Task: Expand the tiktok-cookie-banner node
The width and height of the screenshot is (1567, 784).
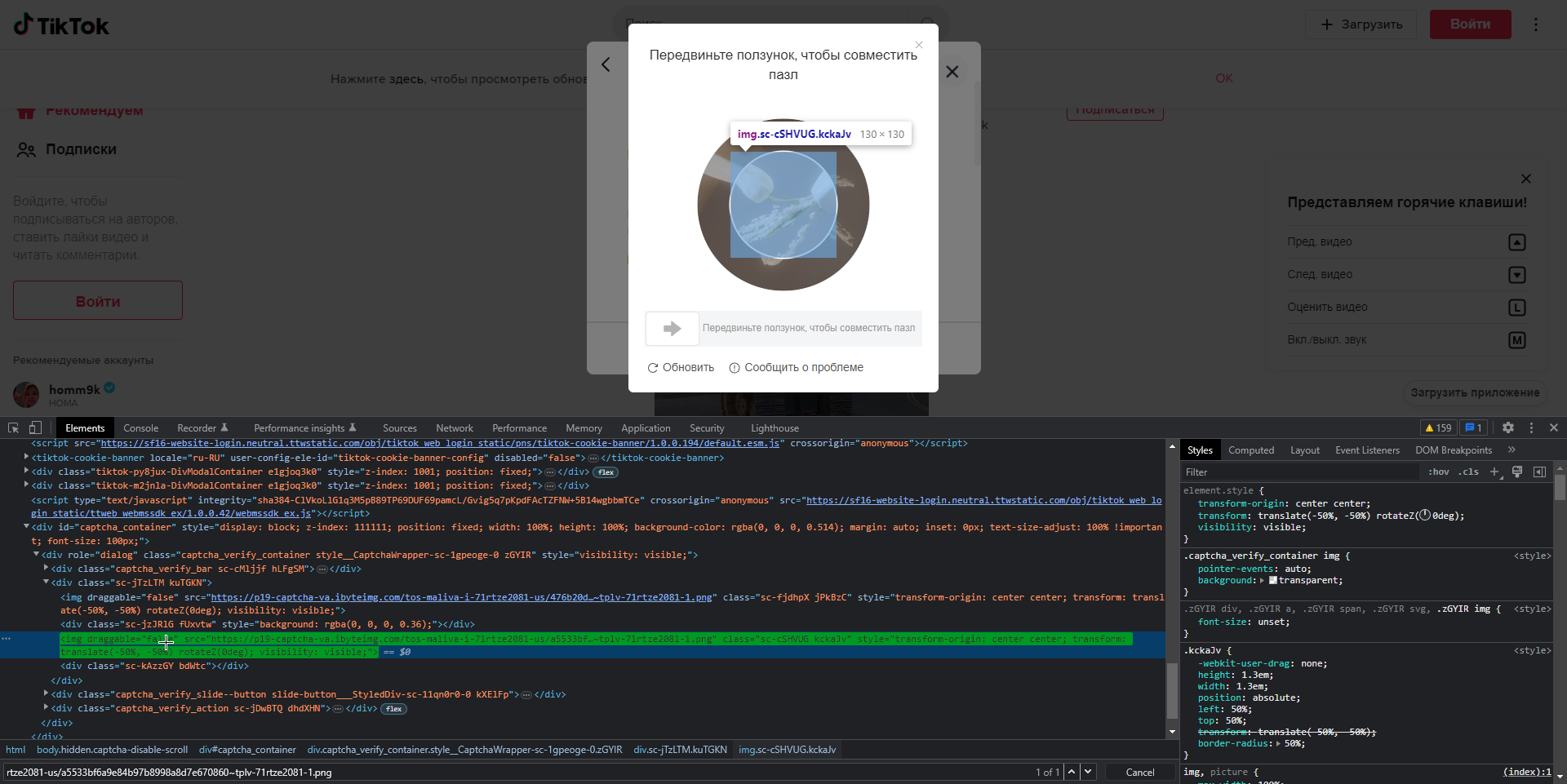Action: (27, 458)
